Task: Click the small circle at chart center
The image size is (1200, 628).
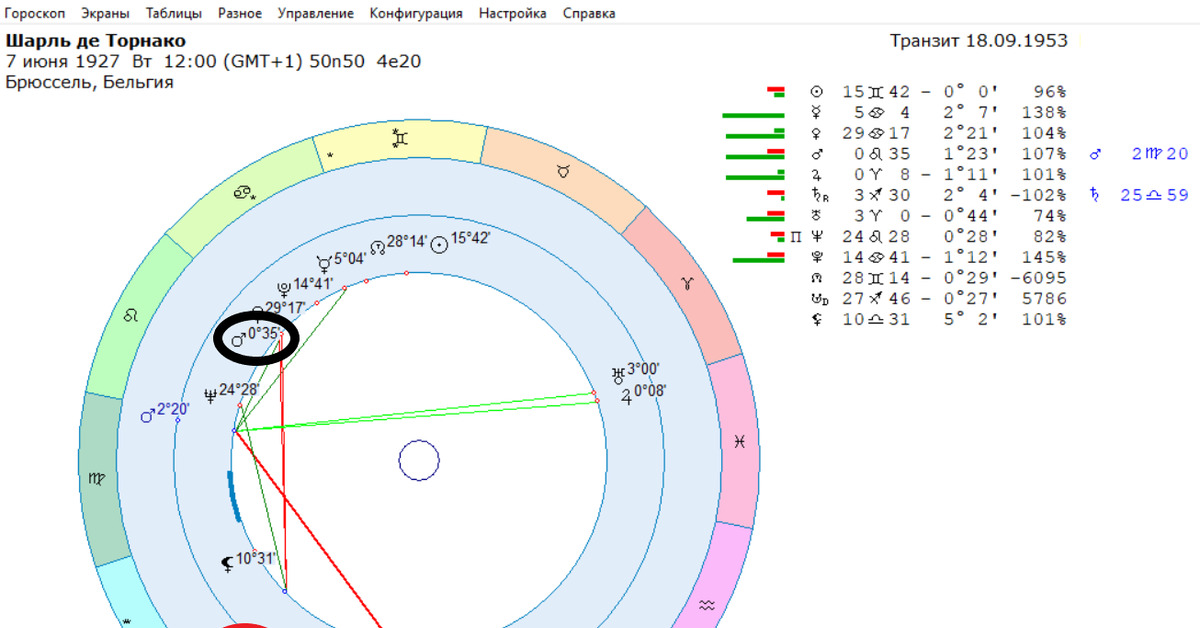Action: point(419,461)
